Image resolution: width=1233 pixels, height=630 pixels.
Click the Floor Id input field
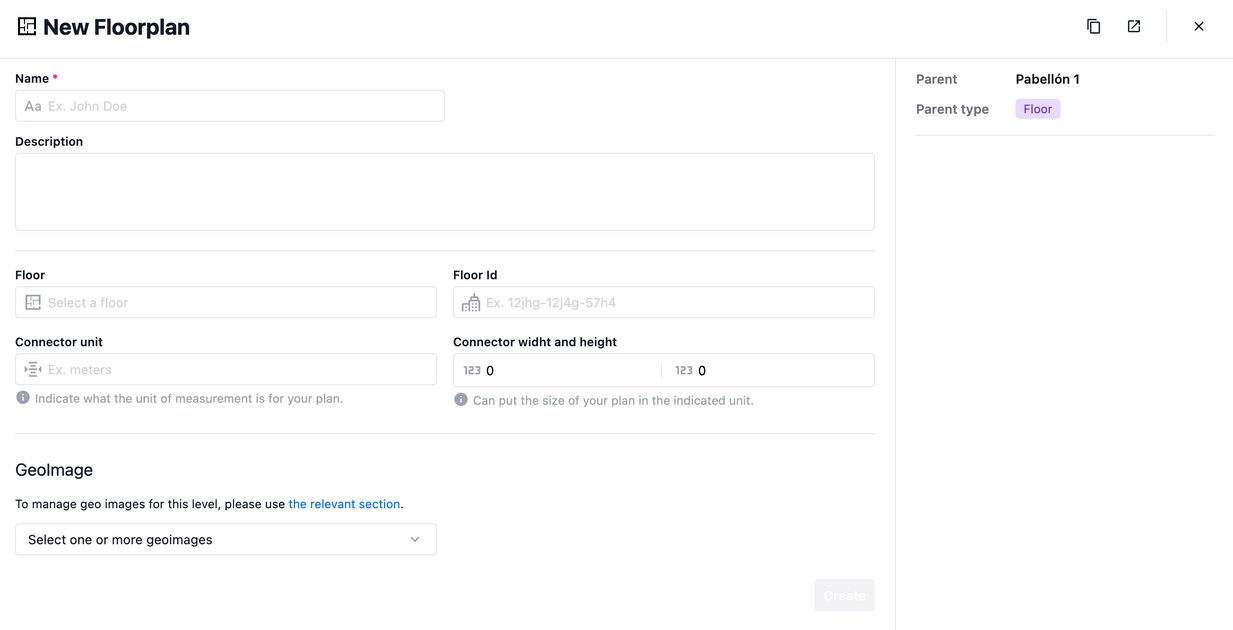click(x=675, y=303)
